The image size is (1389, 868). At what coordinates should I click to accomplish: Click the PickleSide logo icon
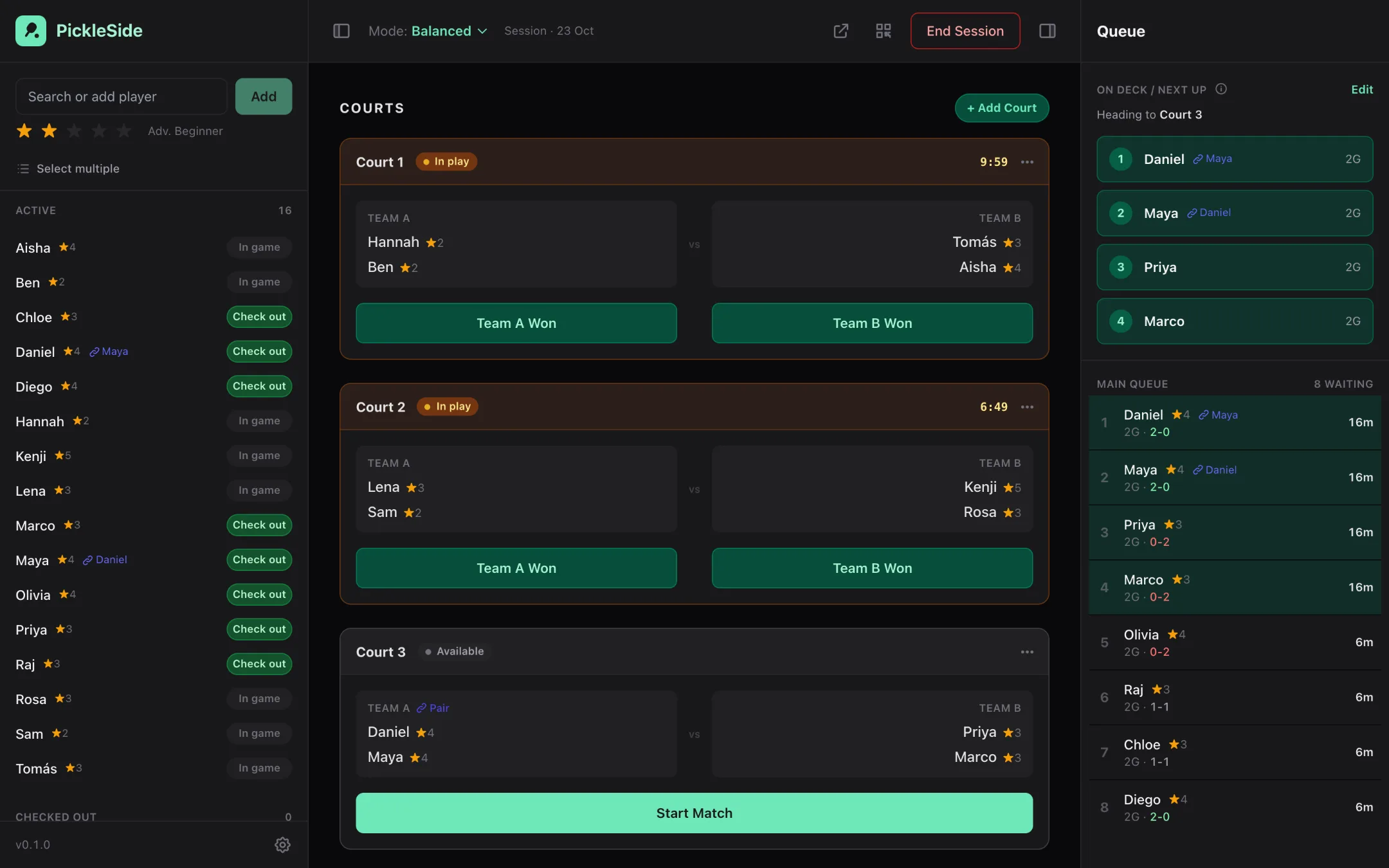point(31,31)
